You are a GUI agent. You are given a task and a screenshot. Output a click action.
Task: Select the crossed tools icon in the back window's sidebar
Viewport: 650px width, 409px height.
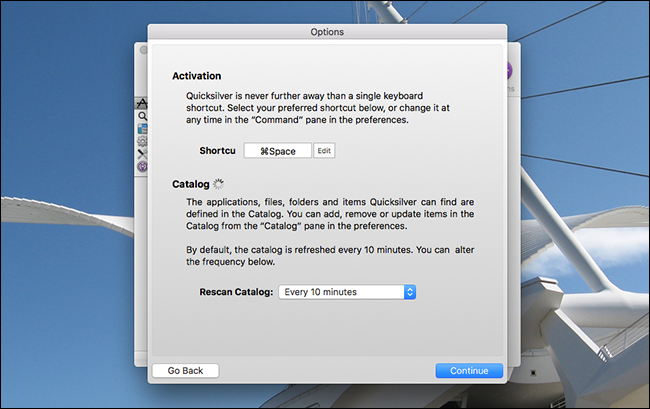[142, 154]
